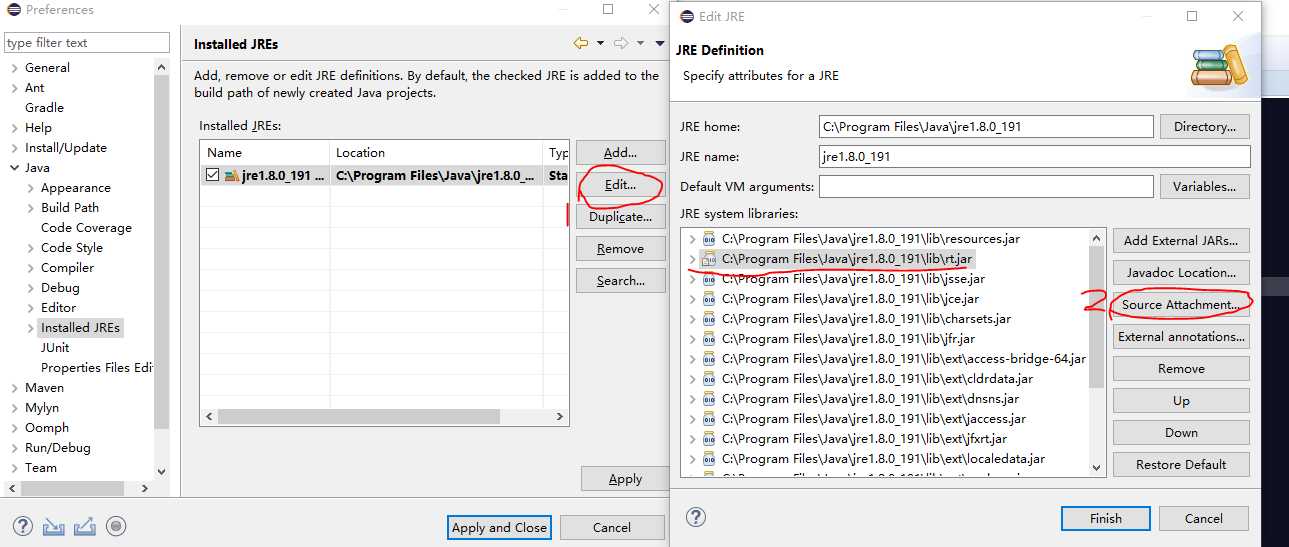Screen dimensions: 1289x547
Task: Click the export preferences icon
Action: 85,526
